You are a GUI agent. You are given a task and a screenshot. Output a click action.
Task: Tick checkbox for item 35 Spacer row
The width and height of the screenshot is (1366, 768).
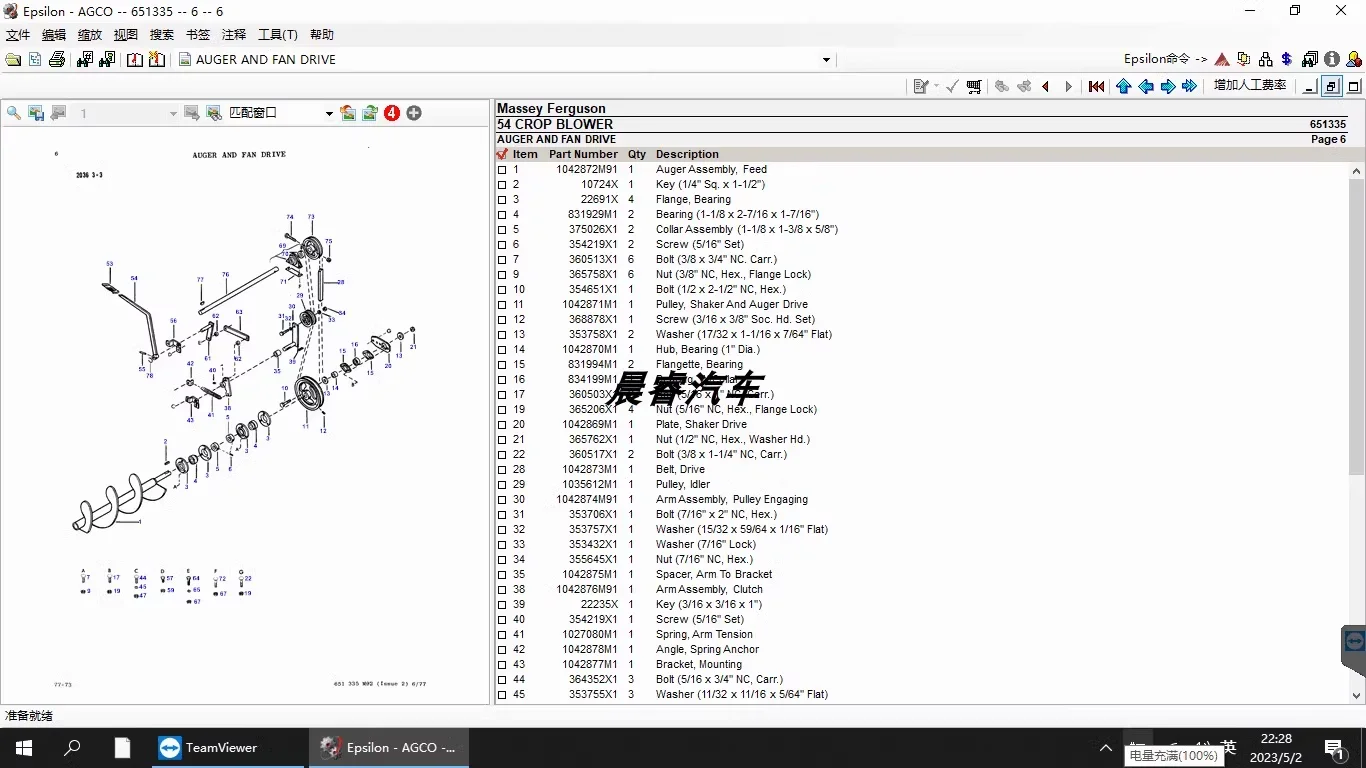(502, 575)
